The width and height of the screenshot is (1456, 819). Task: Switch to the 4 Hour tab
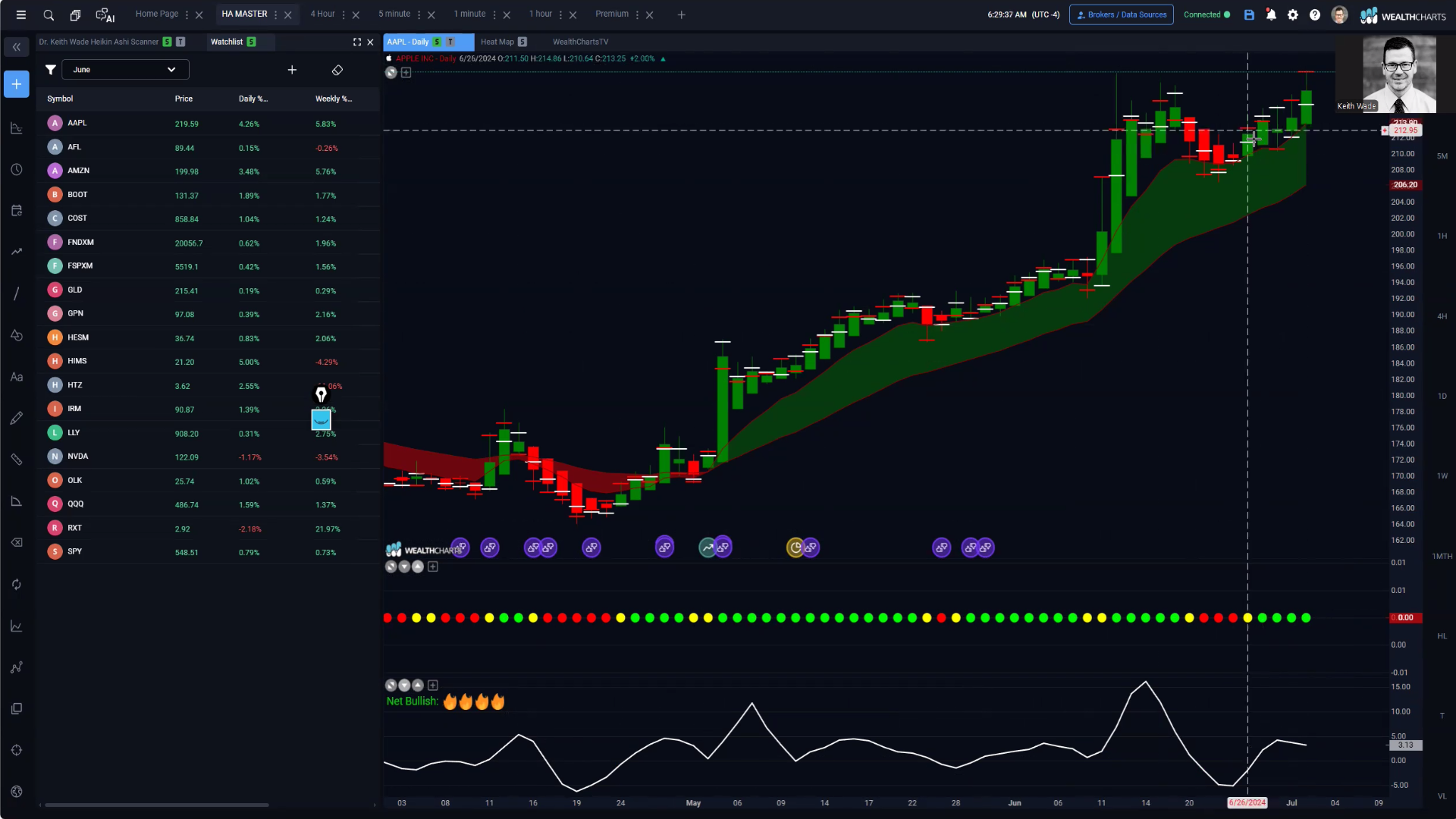click(322, 14)
